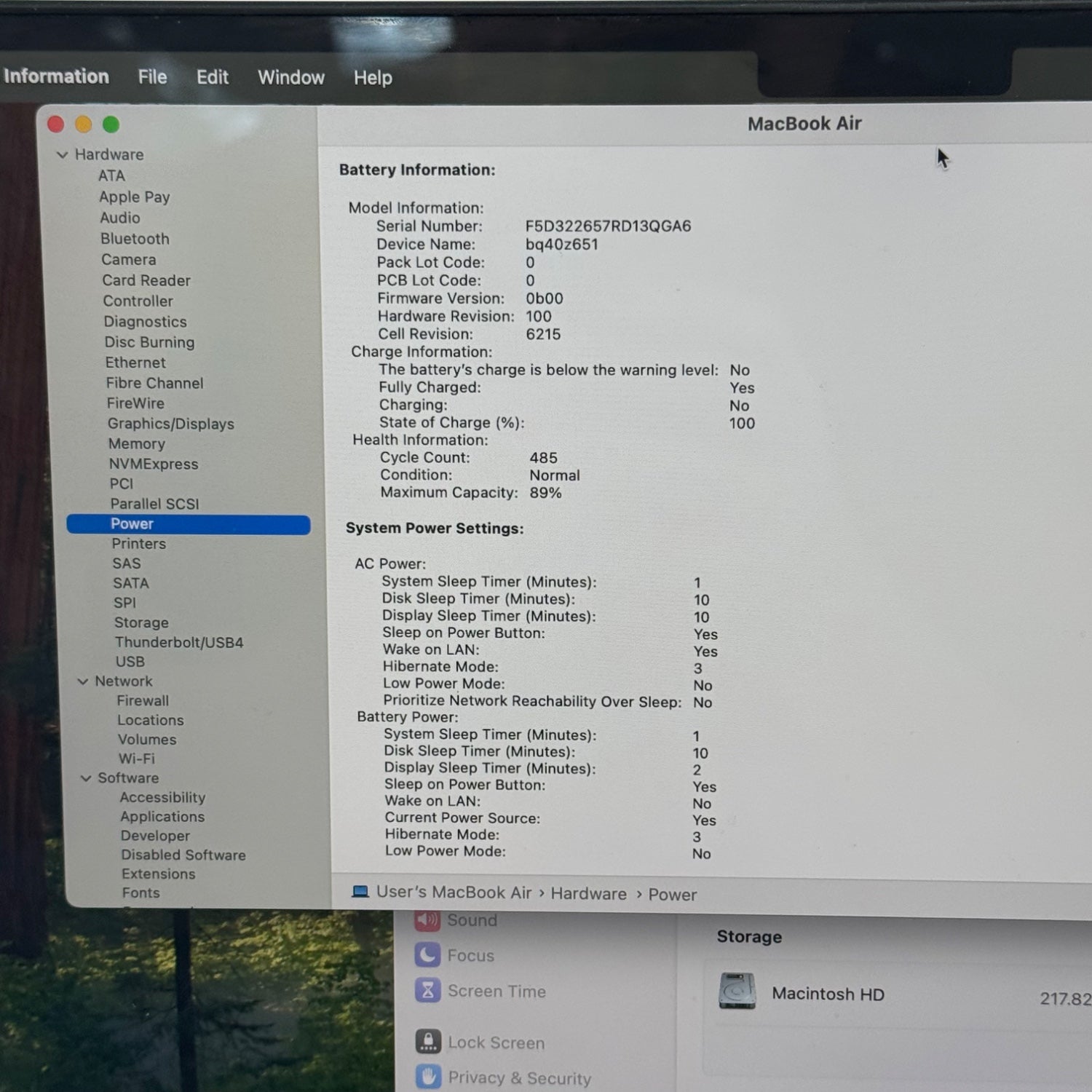Open the Window menu
Screen dimensions: 1092x1092
(x=291, y=77)
